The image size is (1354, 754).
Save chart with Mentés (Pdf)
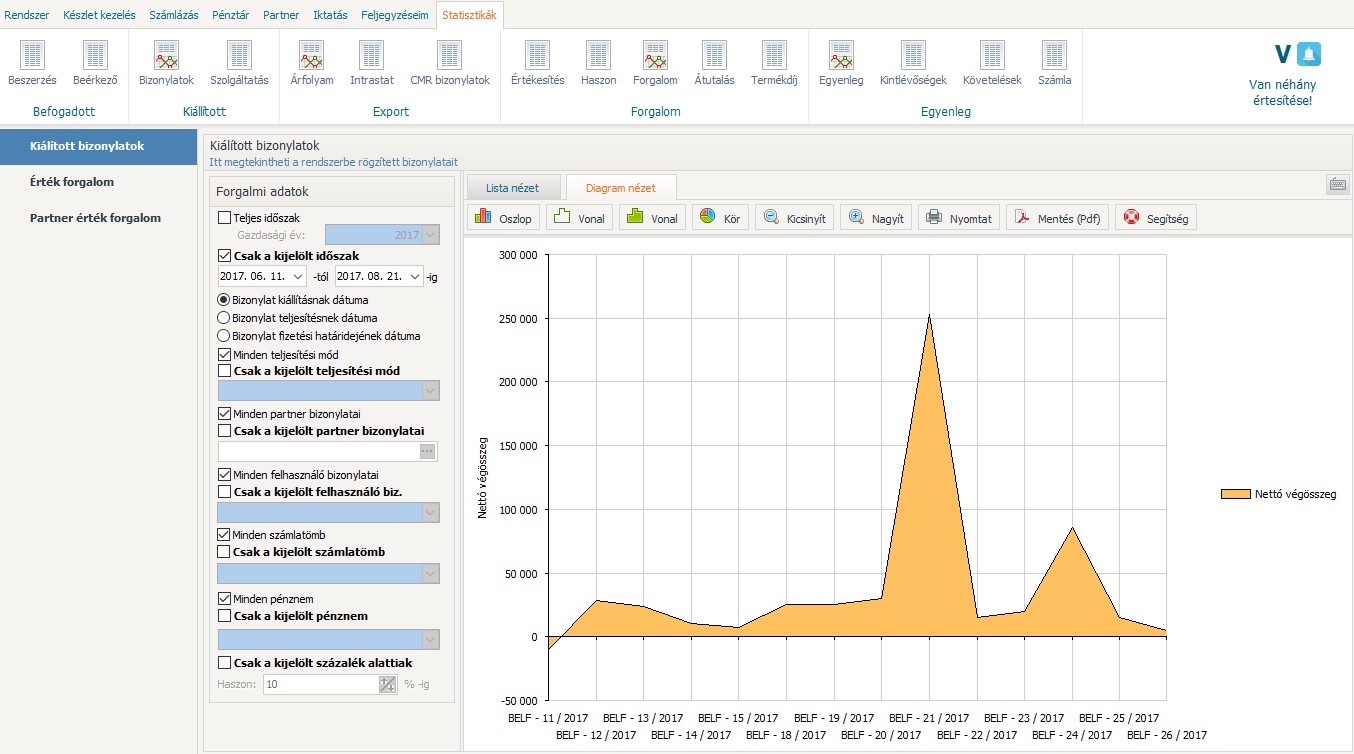(1058, 217)
